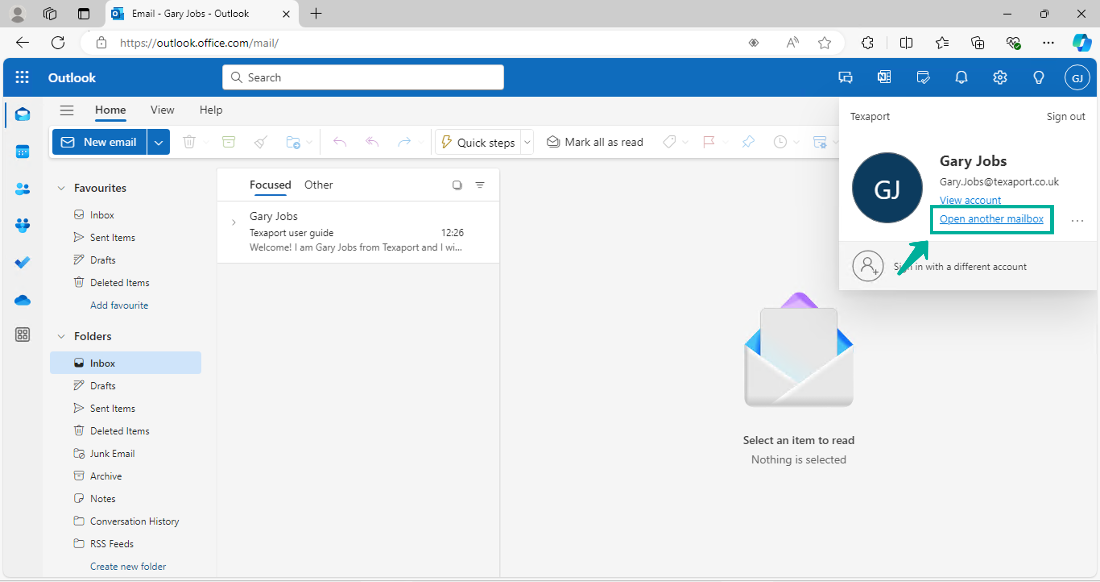This screenshot has width=1100, height=582.
Task: Click Sign out in the account panel
Action: (x=1065, y=116)
